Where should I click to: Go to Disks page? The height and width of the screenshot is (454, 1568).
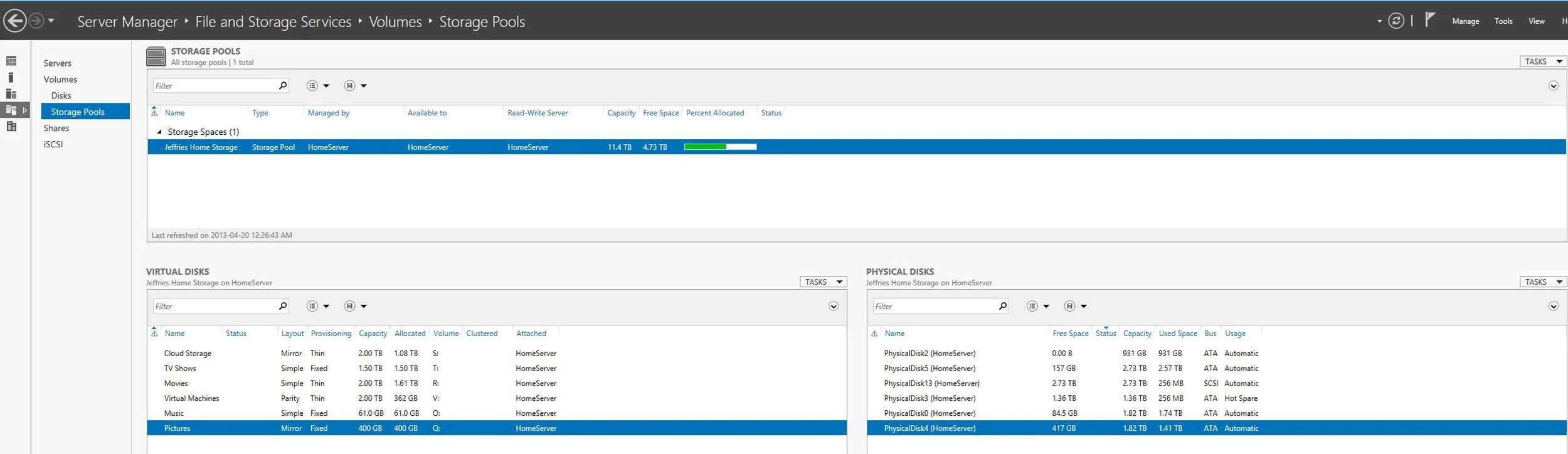pyautogui.click(x=61, y=96)
